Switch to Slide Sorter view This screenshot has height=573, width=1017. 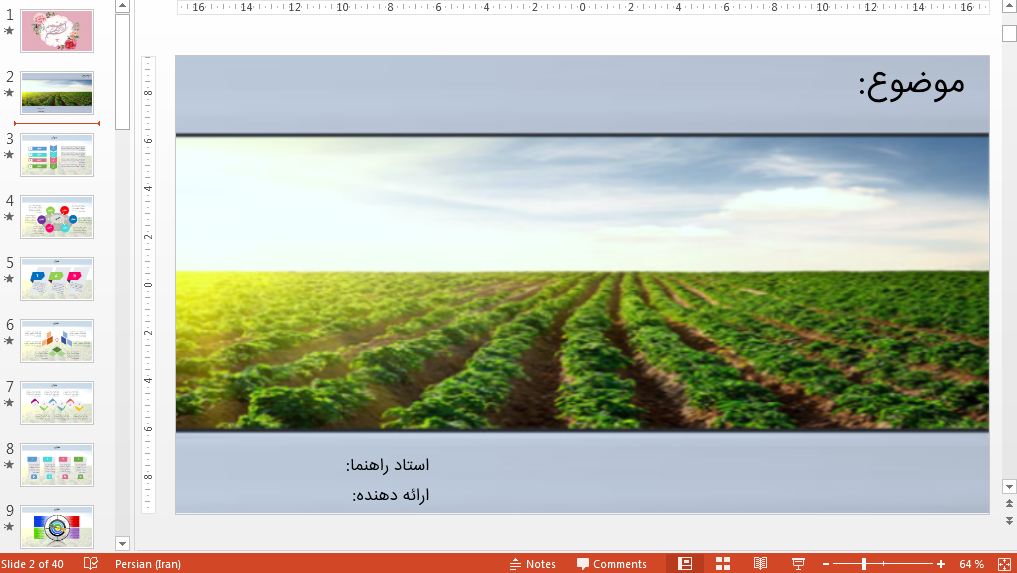(723, 564)
